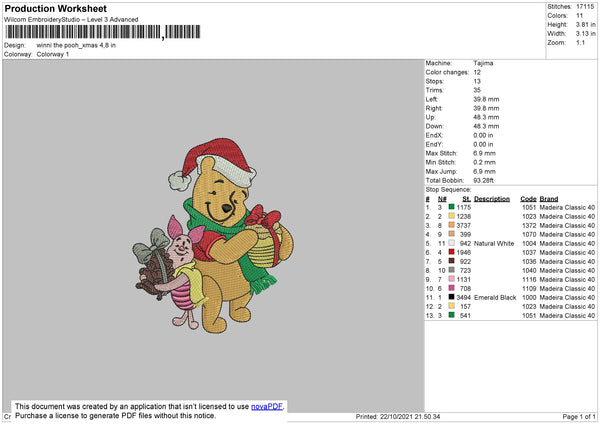Click the Code column header
The height and width of the screenshot is (424, 600).
pos(528,199)
